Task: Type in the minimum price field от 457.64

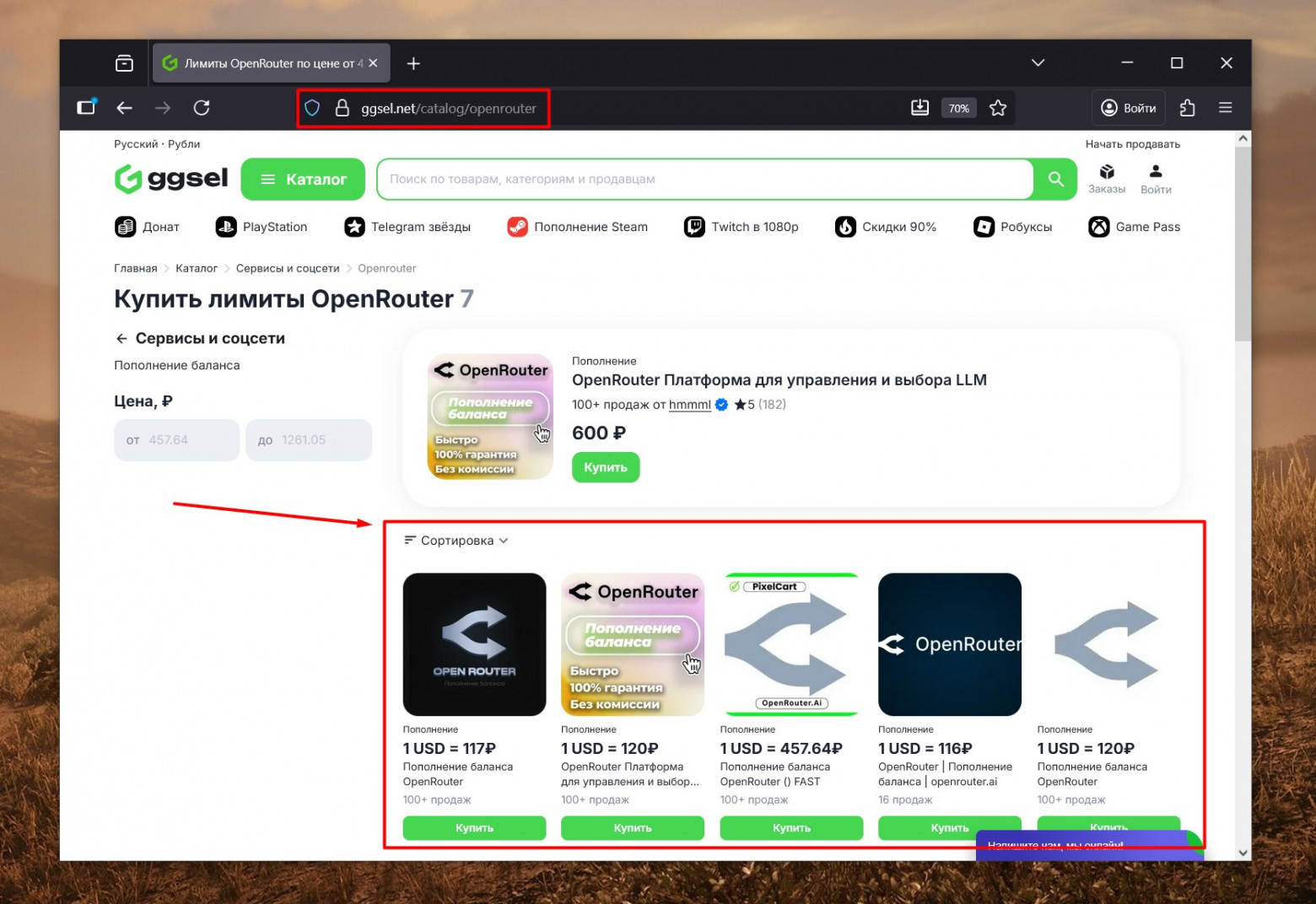Action: tap(176, 439)
